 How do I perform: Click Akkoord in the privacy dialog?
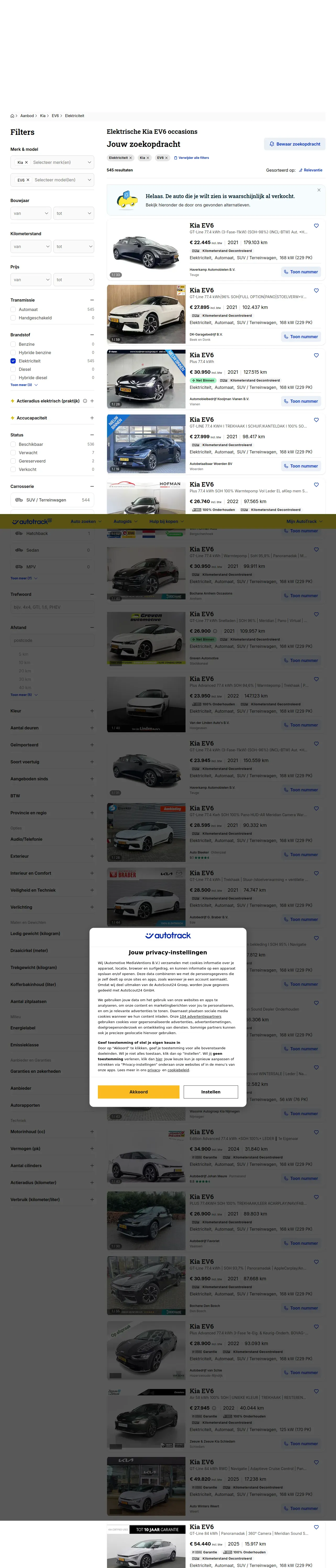coord(138,1092)
